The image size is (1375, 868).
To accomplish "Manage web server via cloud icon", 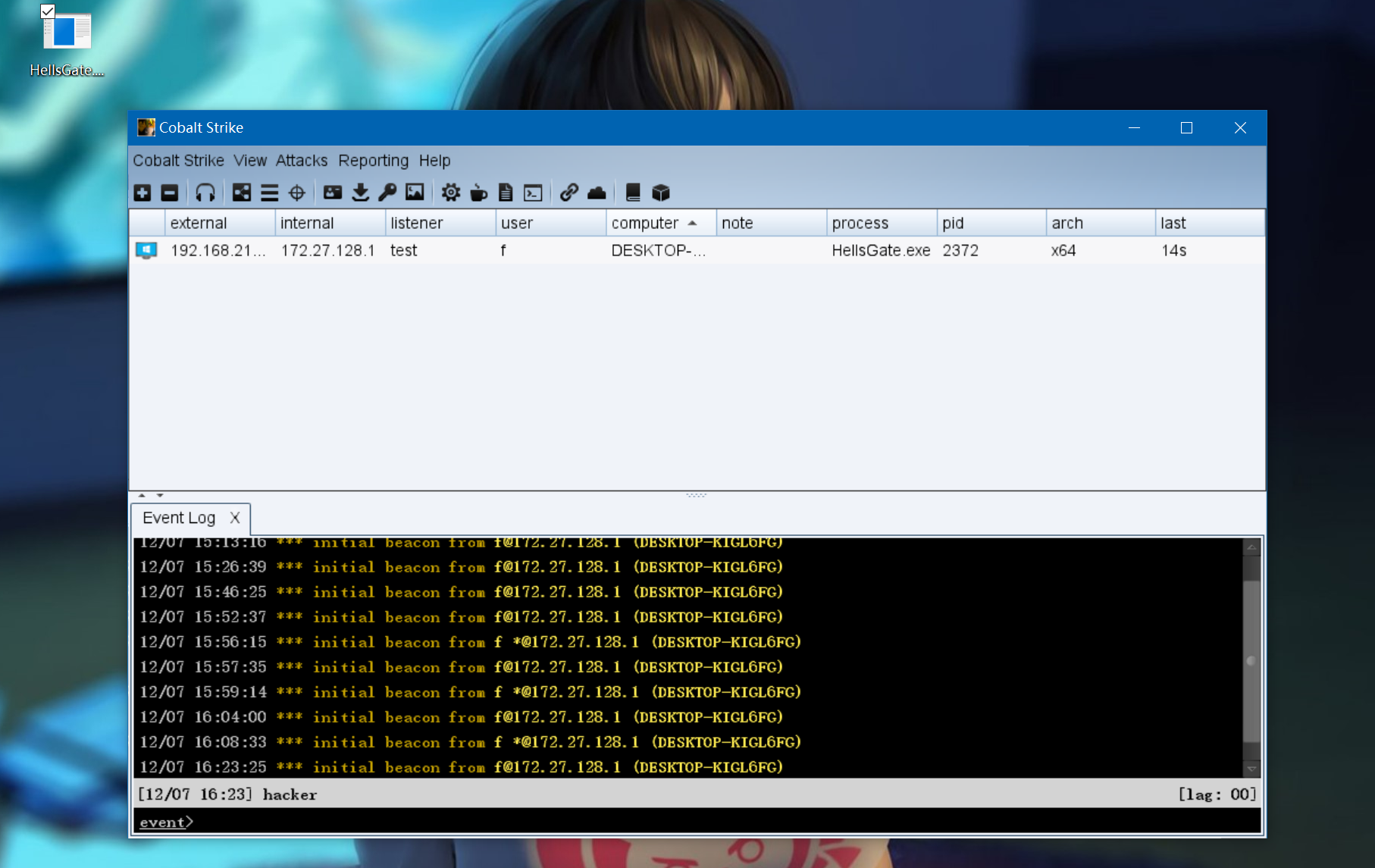I will tap(597, 193).
